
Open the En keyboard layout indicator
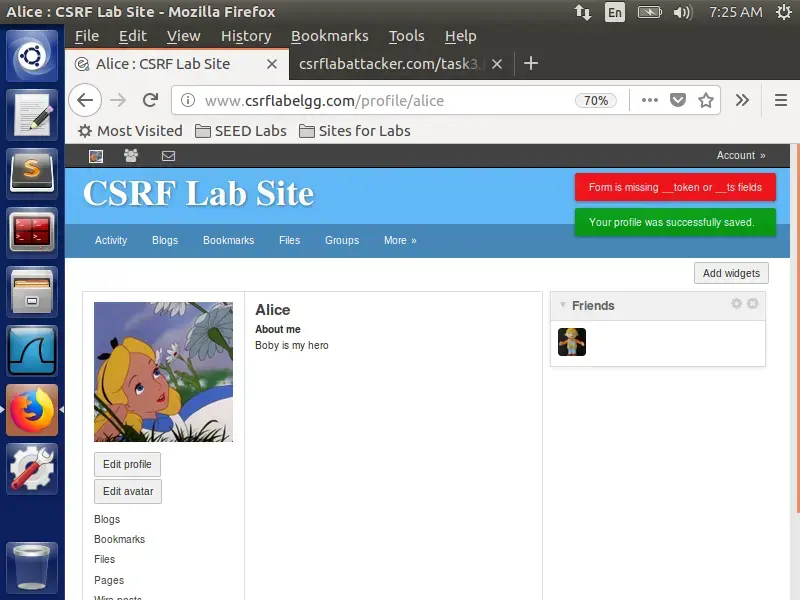coord(615,12)
